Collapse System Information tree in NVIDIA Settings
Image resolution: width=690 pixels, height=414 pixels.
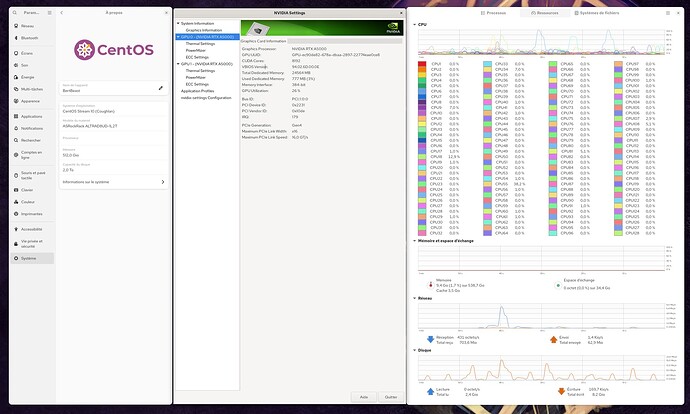point(178,23)
